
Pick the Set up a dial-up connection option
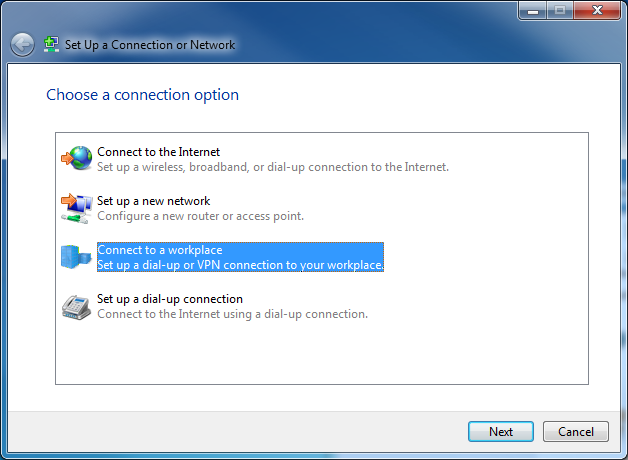(170, 299)
